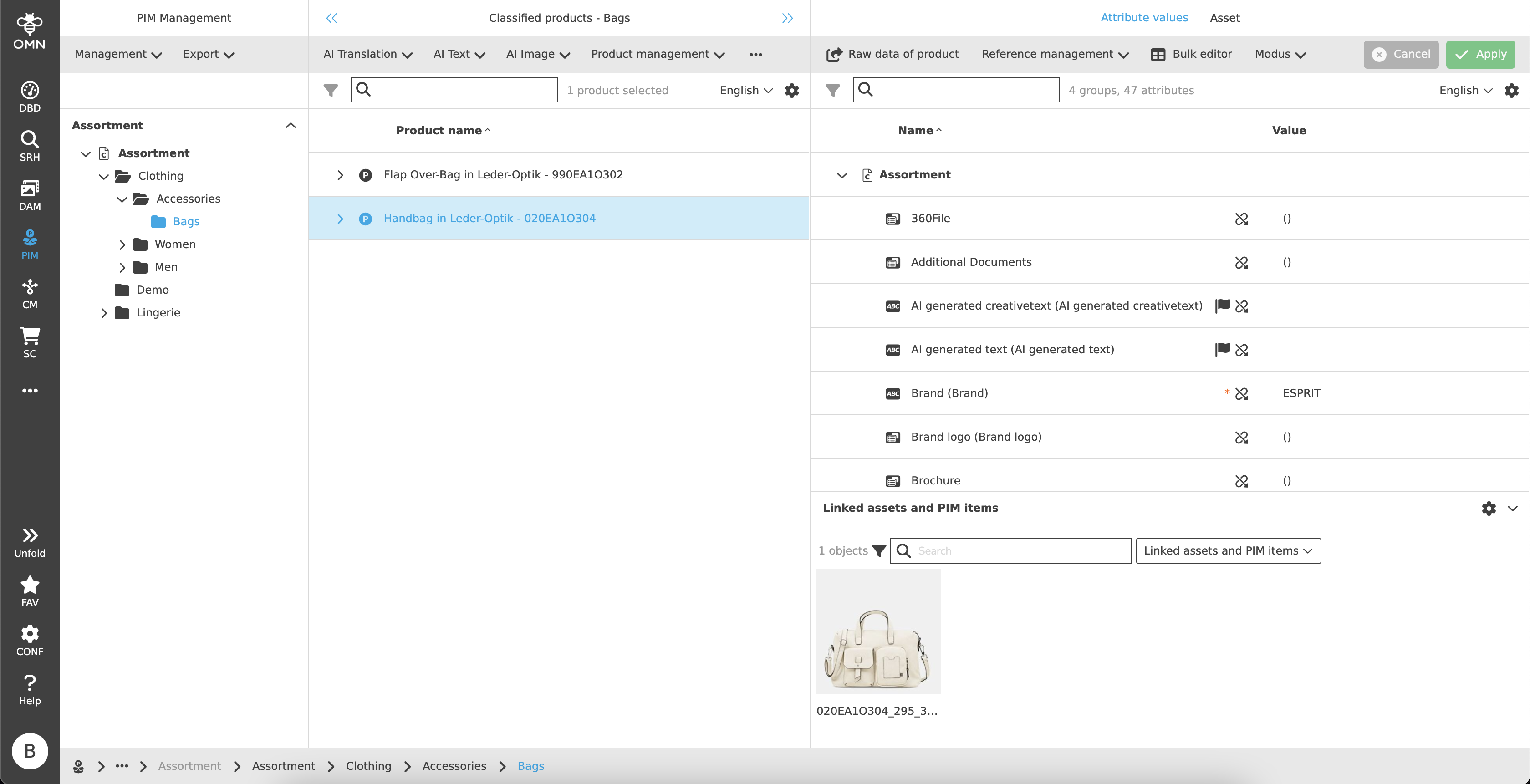Toggle inheritance link icon for Brand
This screenshot has width=1530, height=784.
click(x=1241, y=393)
